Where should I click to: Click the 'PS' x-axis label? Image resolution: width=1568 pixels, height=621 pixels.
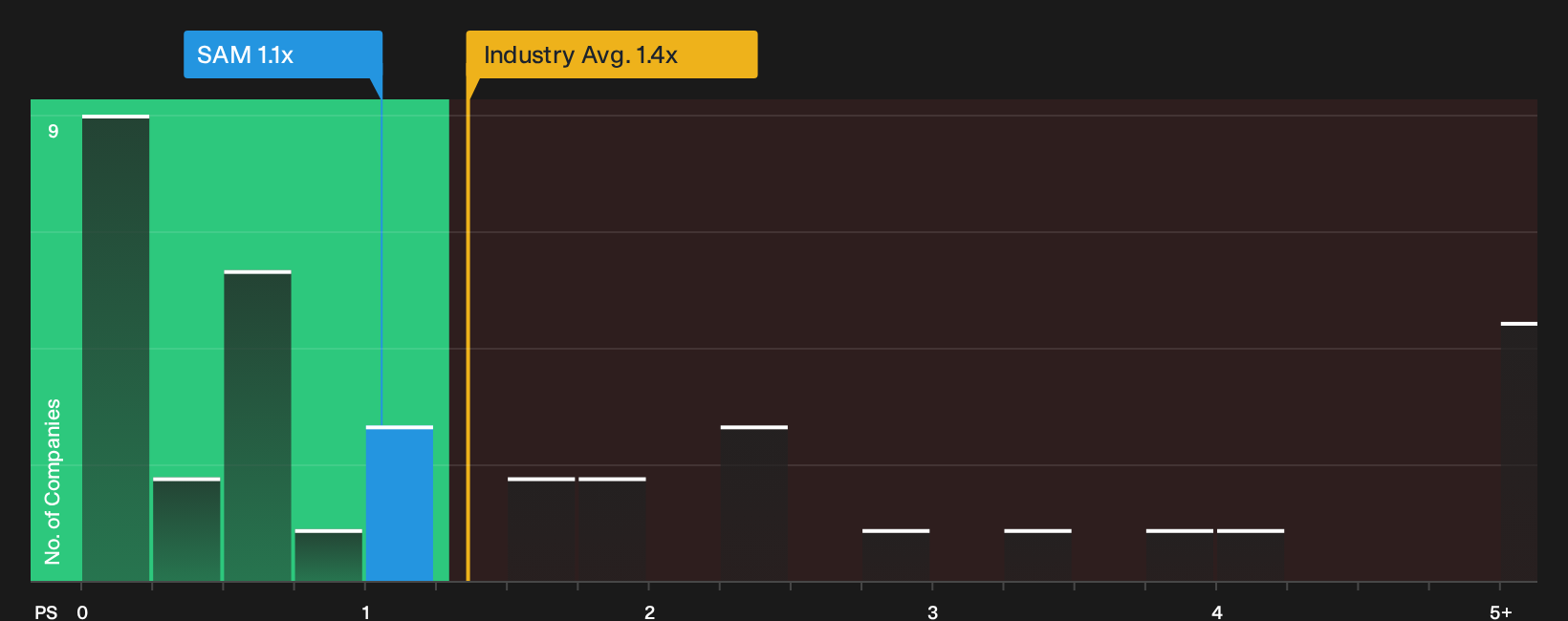pyautogui.click(x=46, y=612)
